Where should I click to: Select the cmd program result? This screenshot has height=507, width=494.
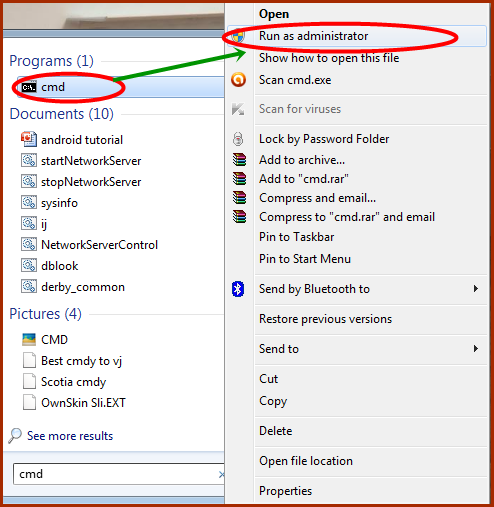point(121,87)
